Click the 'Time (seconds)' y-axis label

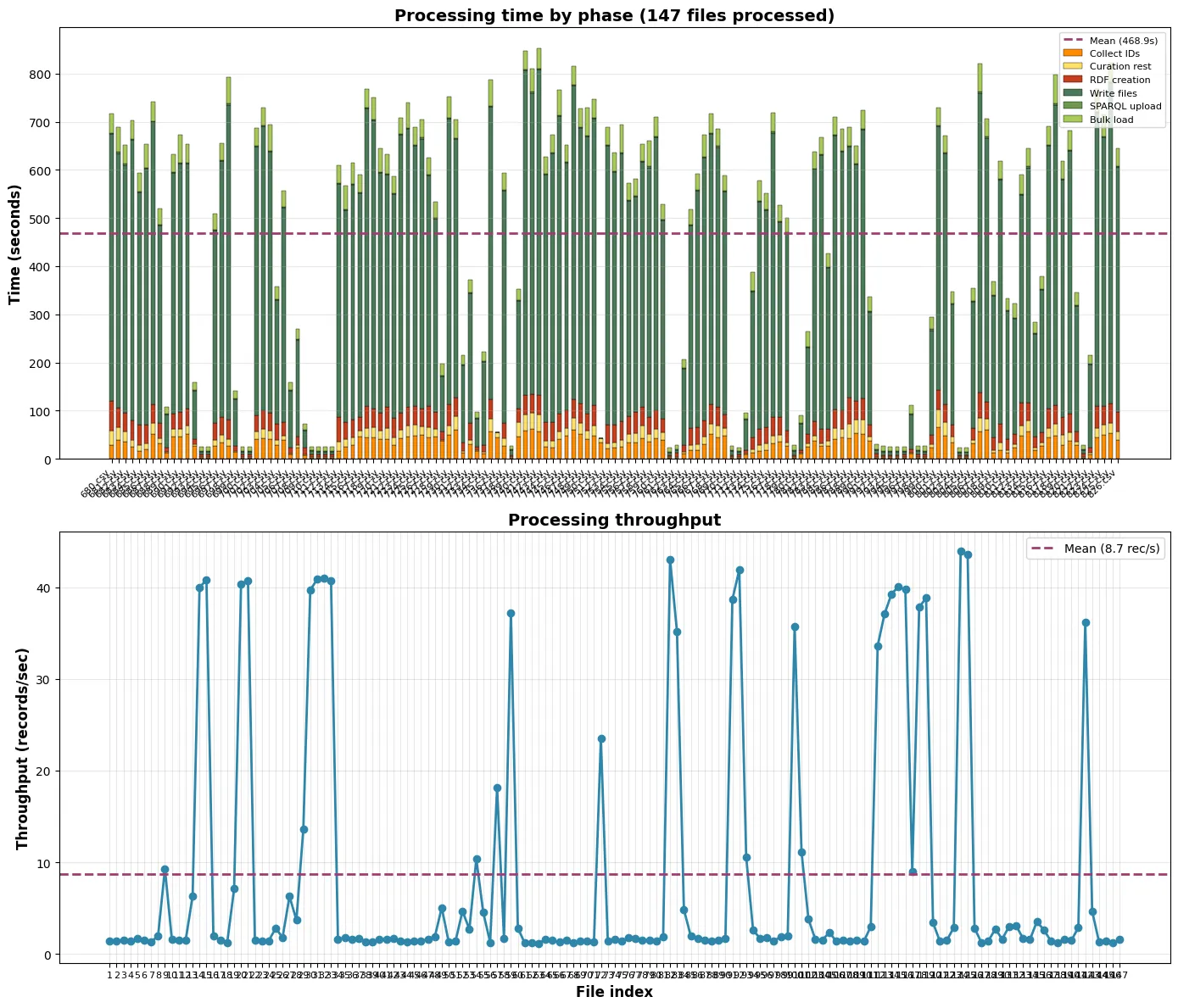point(14,242)
